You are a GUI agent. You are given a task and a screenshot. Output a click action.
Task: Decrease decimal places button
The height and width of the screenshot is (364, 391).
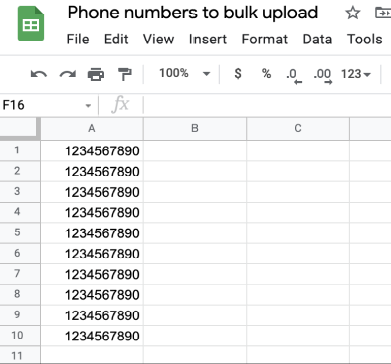294,76
